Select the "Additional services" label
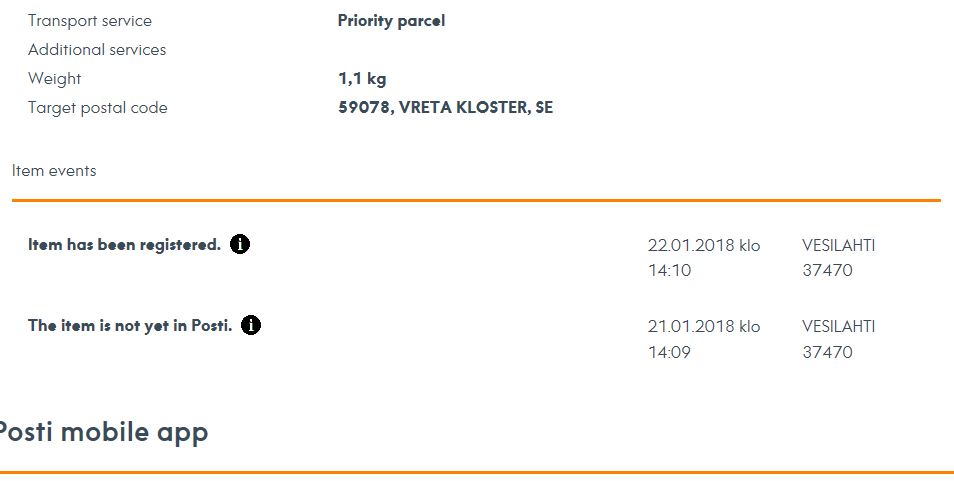This screenshot has width=954, height=481. [97, 50]
